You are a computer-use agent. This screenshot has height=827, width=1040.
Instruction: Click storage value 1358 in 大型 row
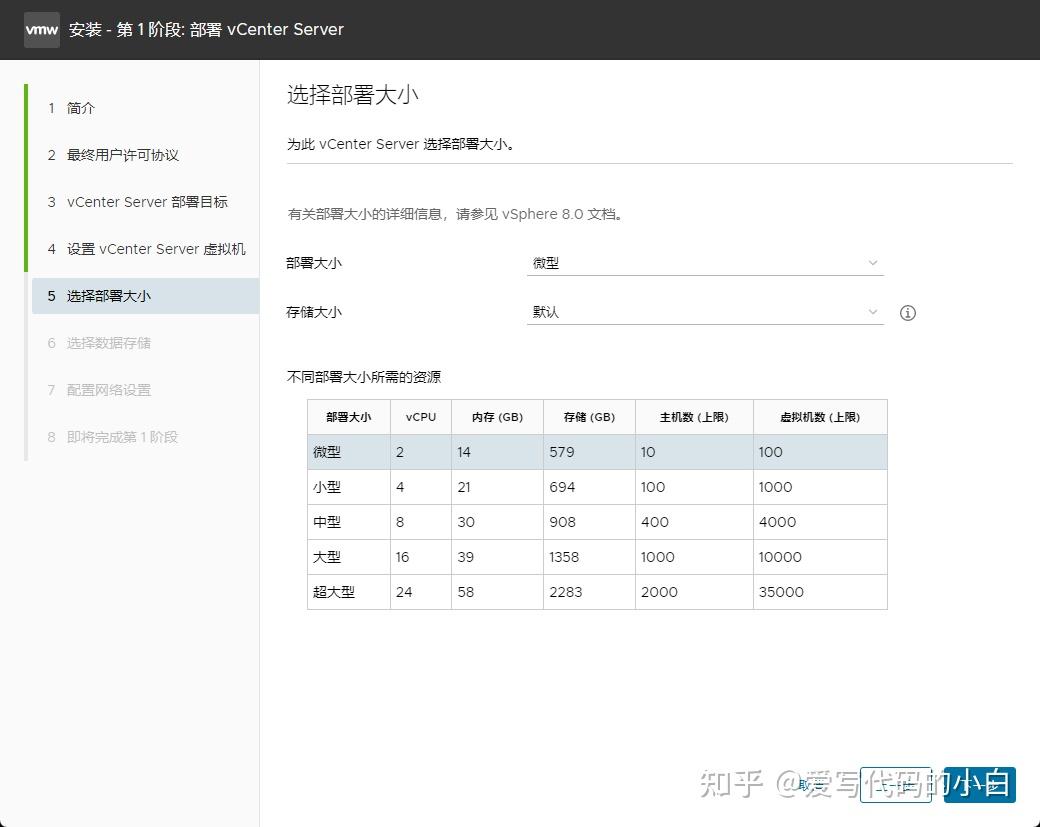point(564,558)
